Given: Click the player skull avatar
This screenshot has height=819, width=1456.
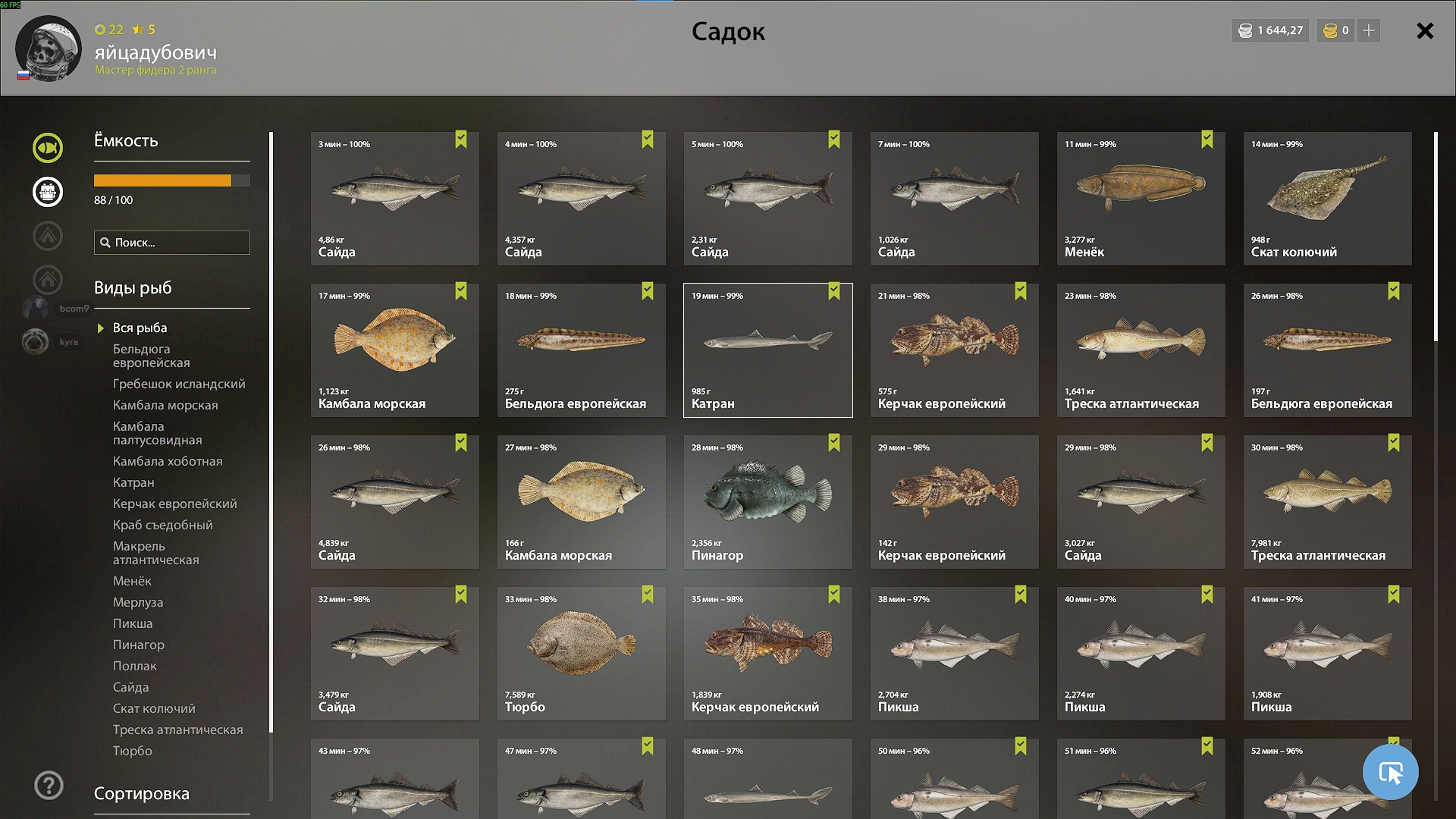Looking at the screenshot, I should tap(48, 48).
